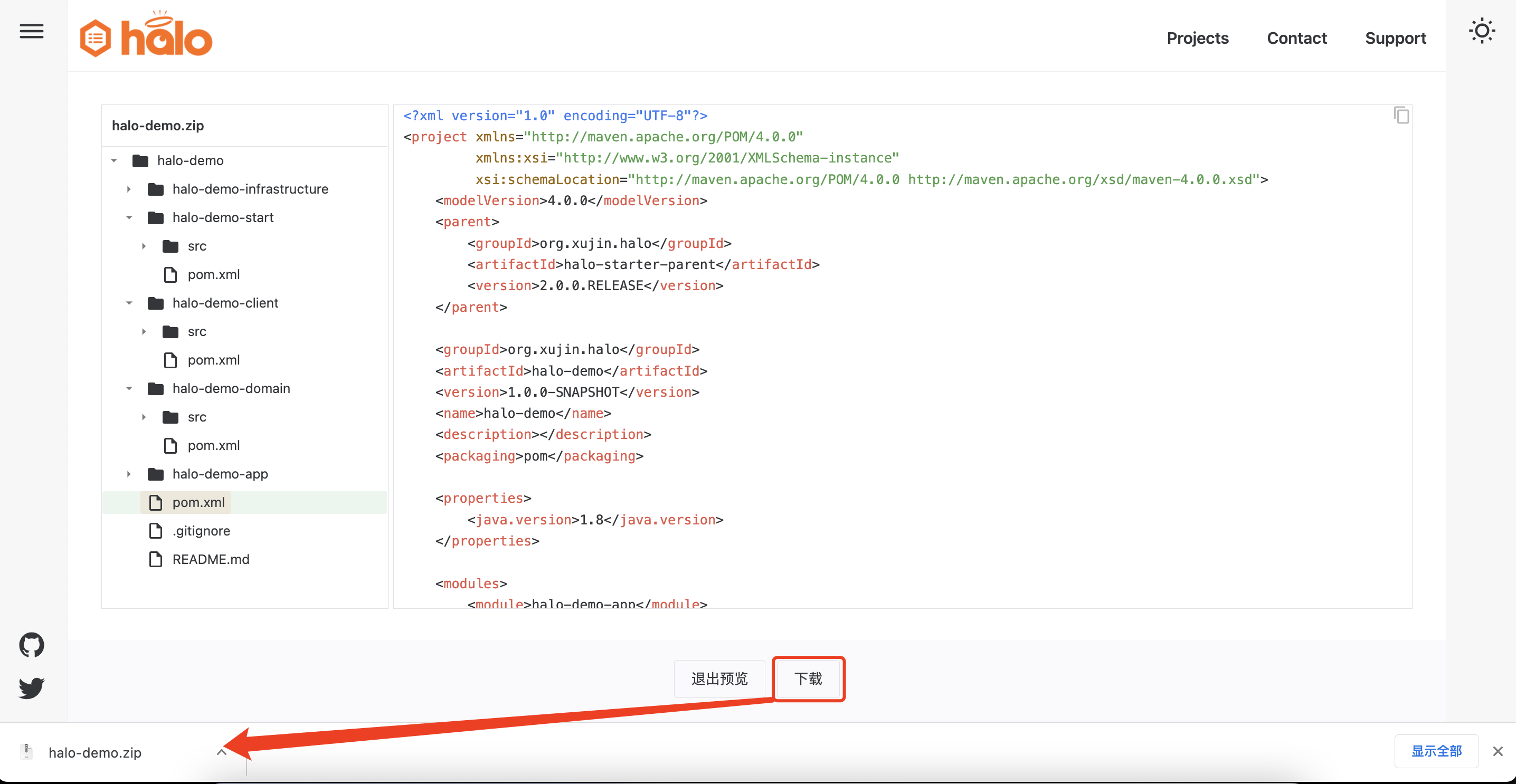Click the README.md file icon
1516x784 pixels.
155,559
